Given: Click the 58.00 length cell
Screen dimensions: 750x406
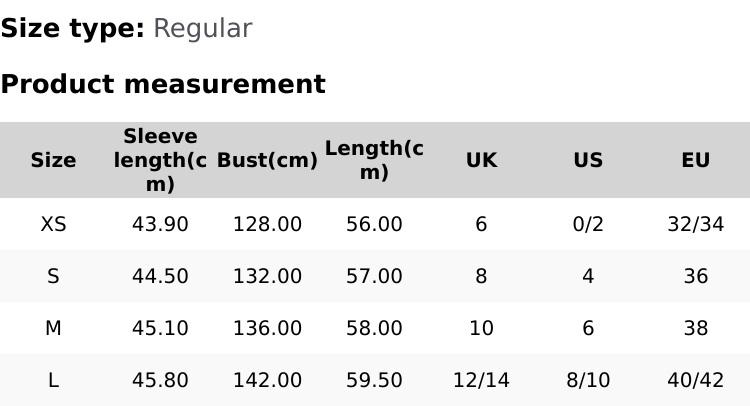Looking at the screenshot, I should pyautogui.click(x=374, y=328).
